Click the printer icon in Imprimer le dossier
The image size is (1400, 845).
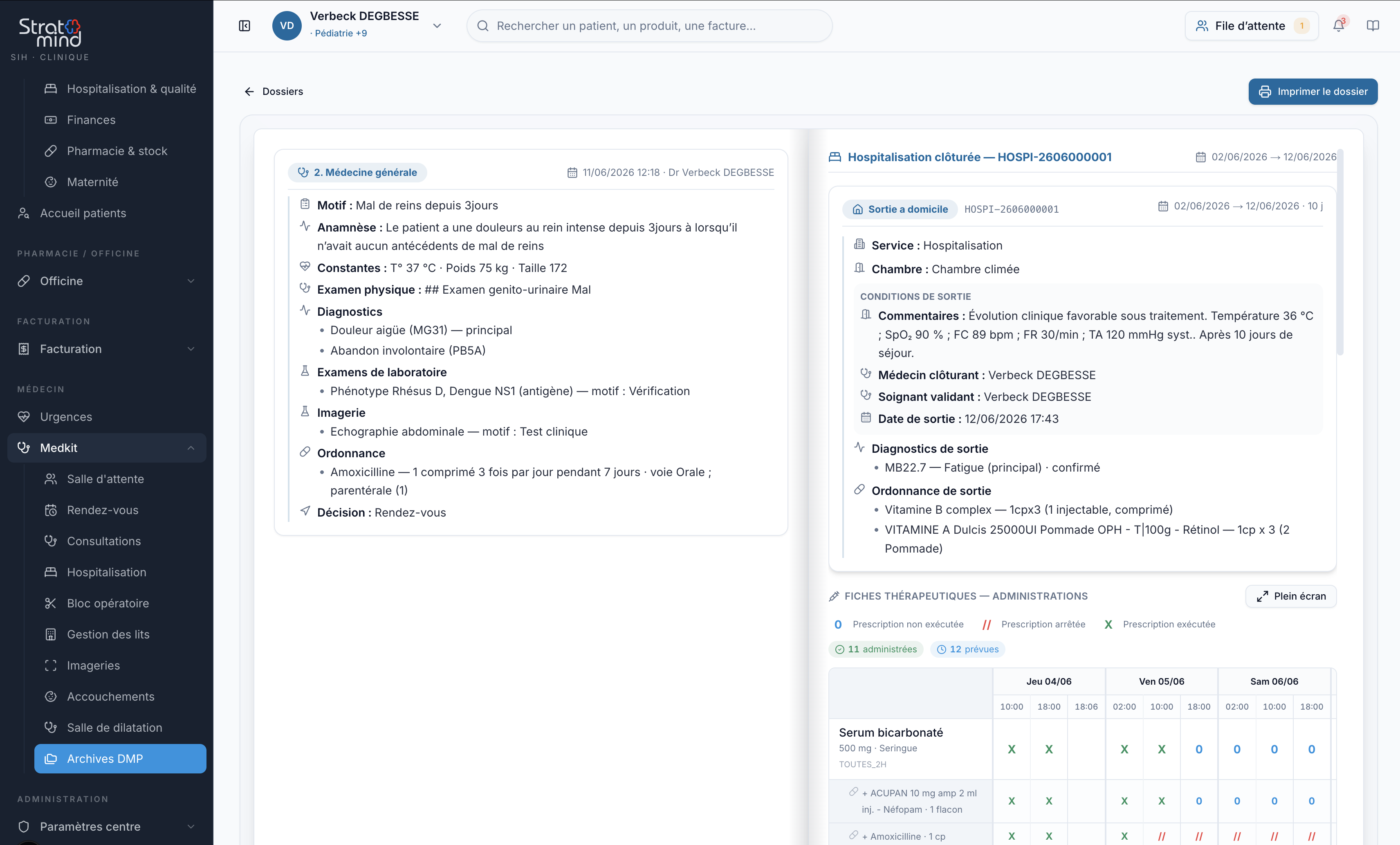(x=1265, y=92)
